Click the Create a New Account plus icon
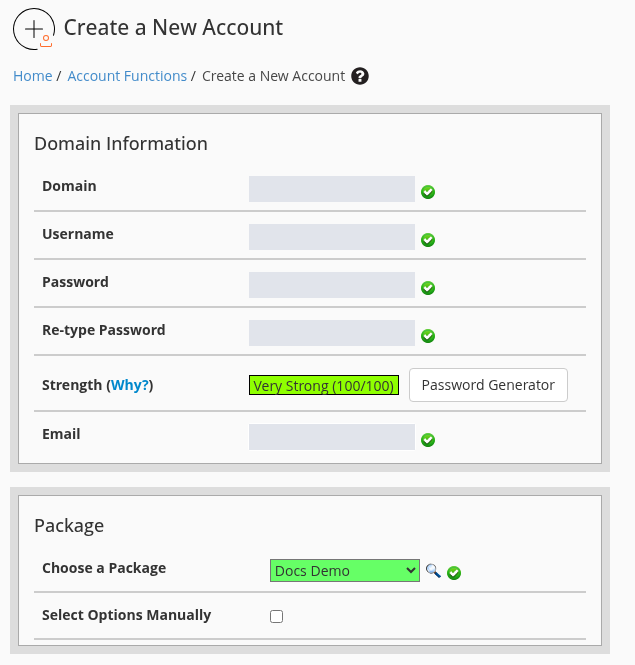Screen dimensions: 635x665 click(x=34, y=29)
